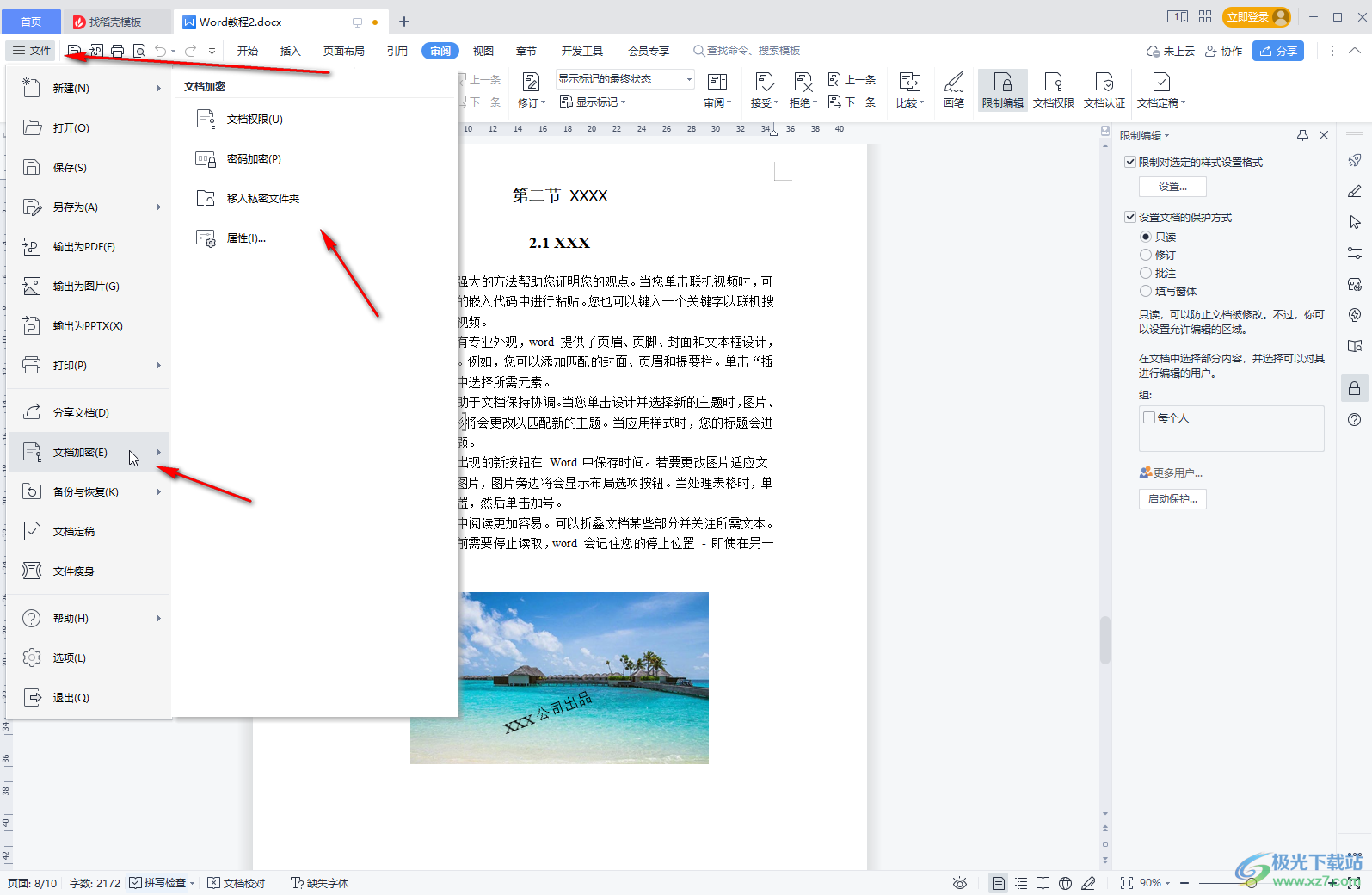Expand 打印(P) submenu
This screenshot has width=1372, height=895.
tap(159, 365)
